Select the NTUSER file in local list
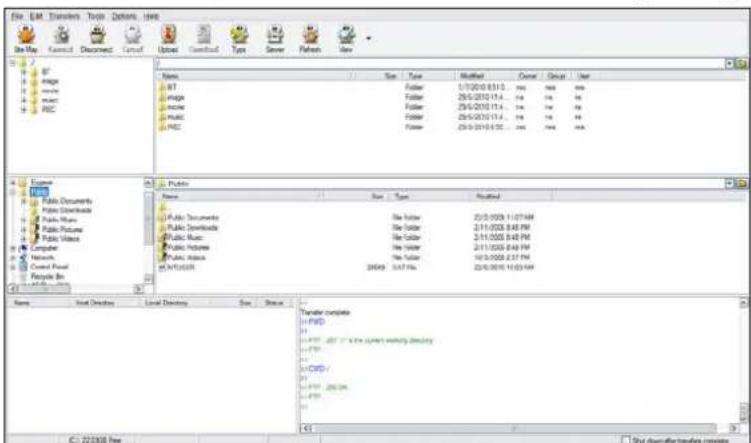 pos(176,268)
